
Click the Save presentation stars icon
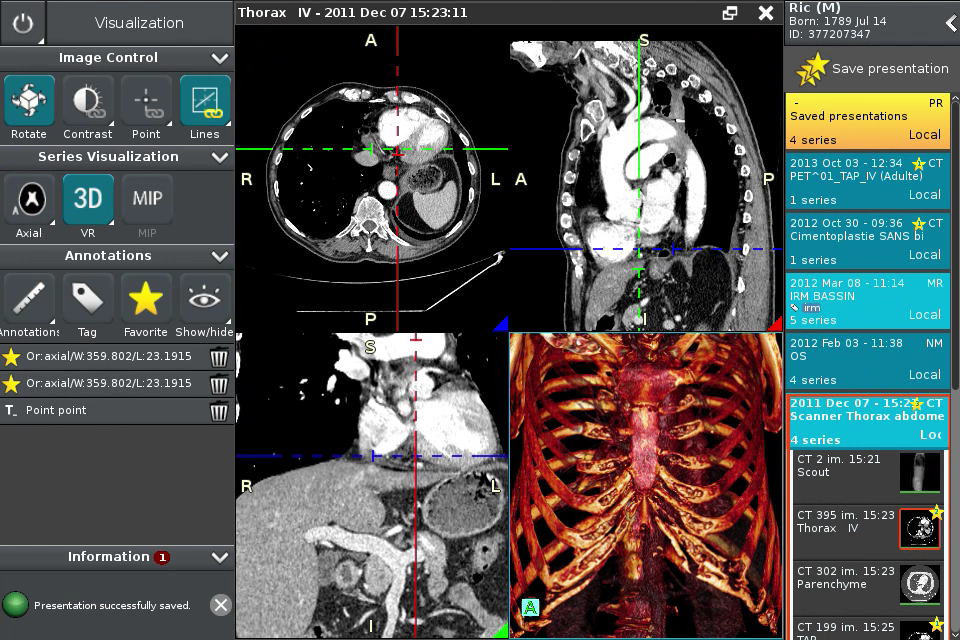coord(811,69)
